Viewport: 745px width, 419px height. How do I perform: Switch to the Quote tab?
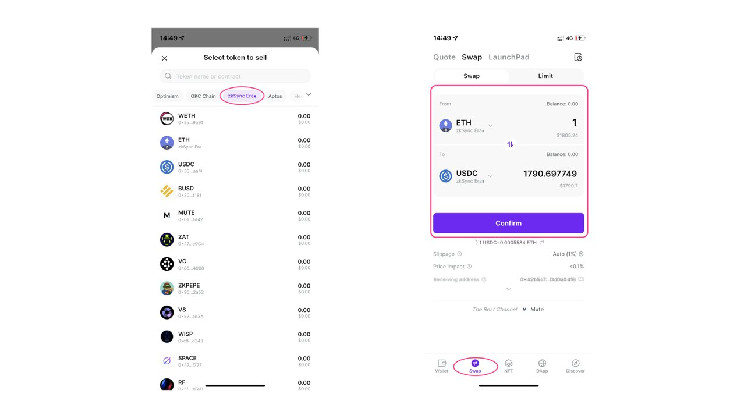(x=444, y=57)
